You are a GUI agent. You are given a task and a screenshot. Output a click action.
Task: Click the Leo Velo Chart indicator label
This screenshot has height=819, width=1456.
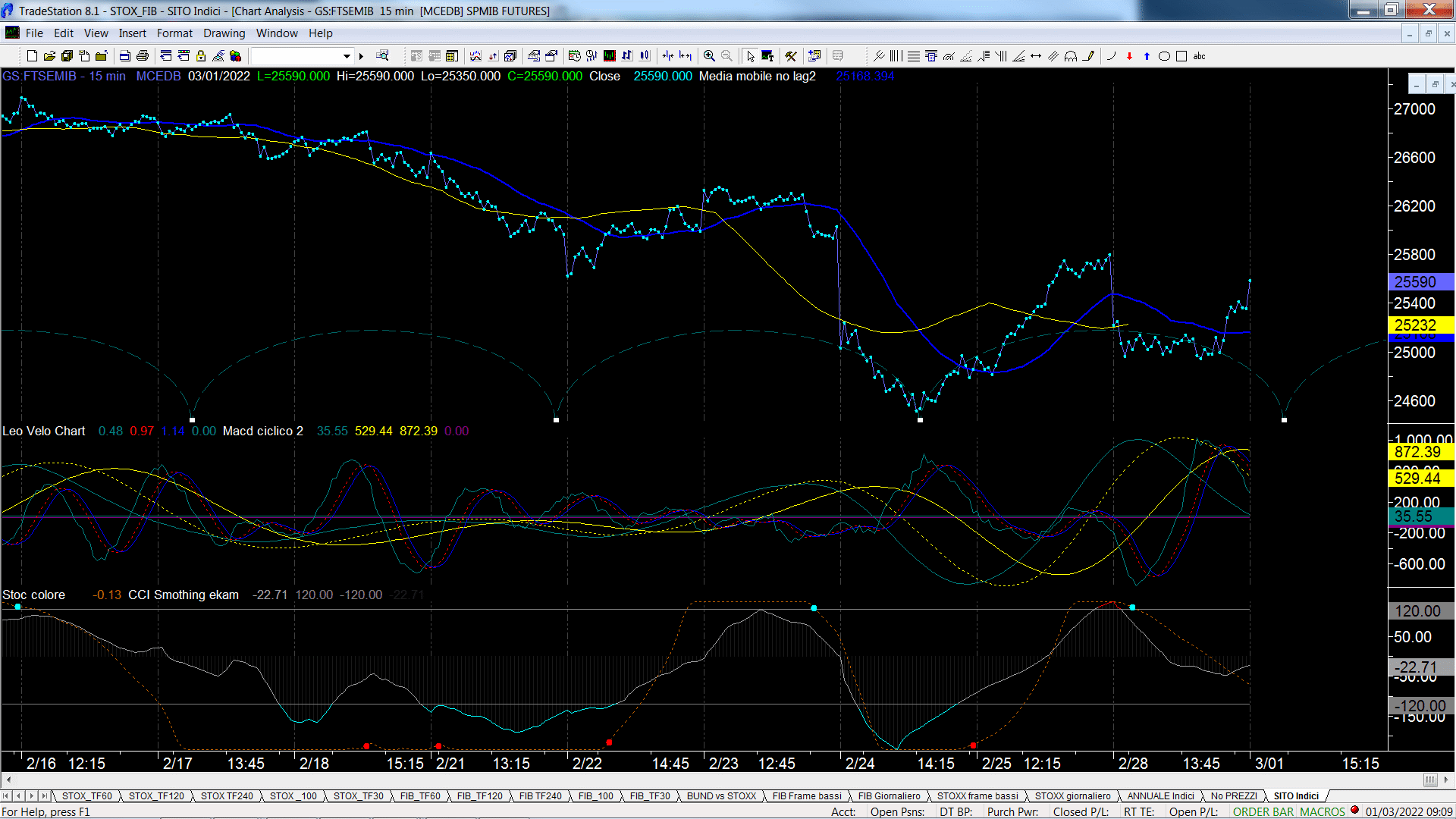coord(44,431)
